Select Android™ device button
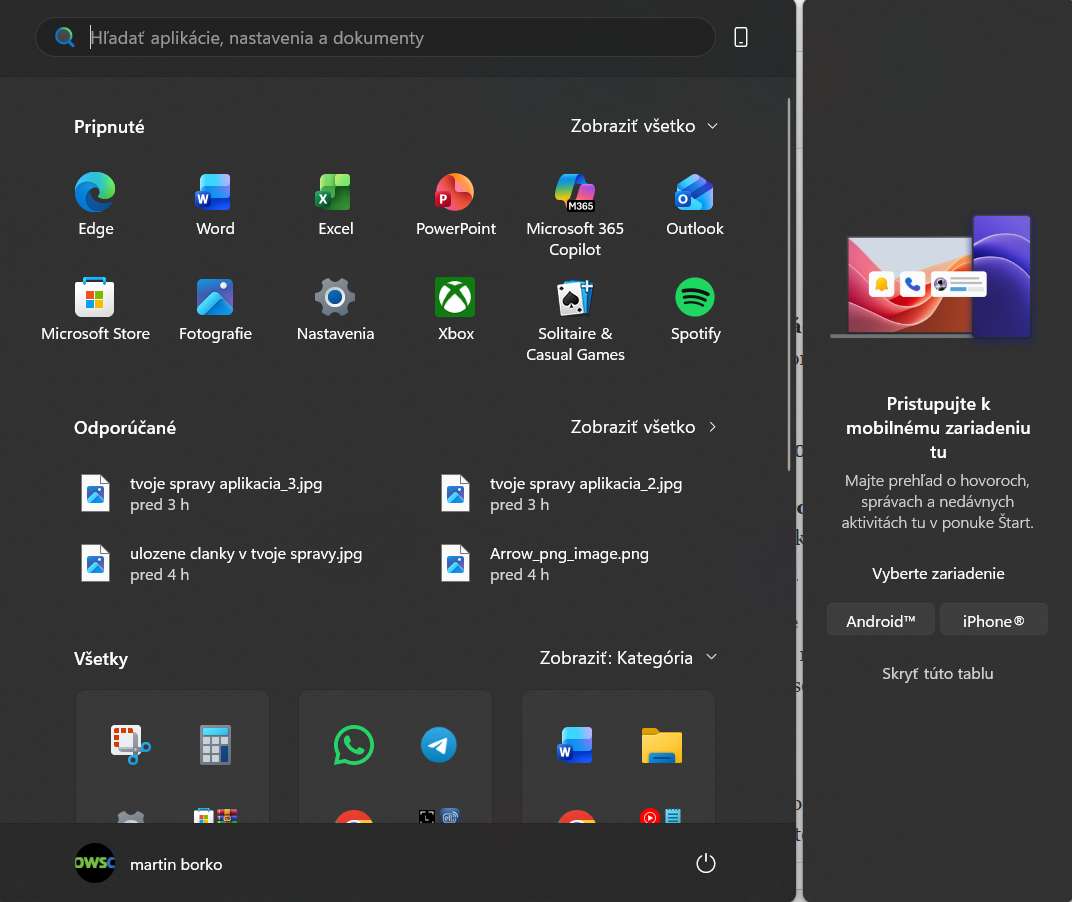Screen dimensions: 1072x902 click(880, 621)
